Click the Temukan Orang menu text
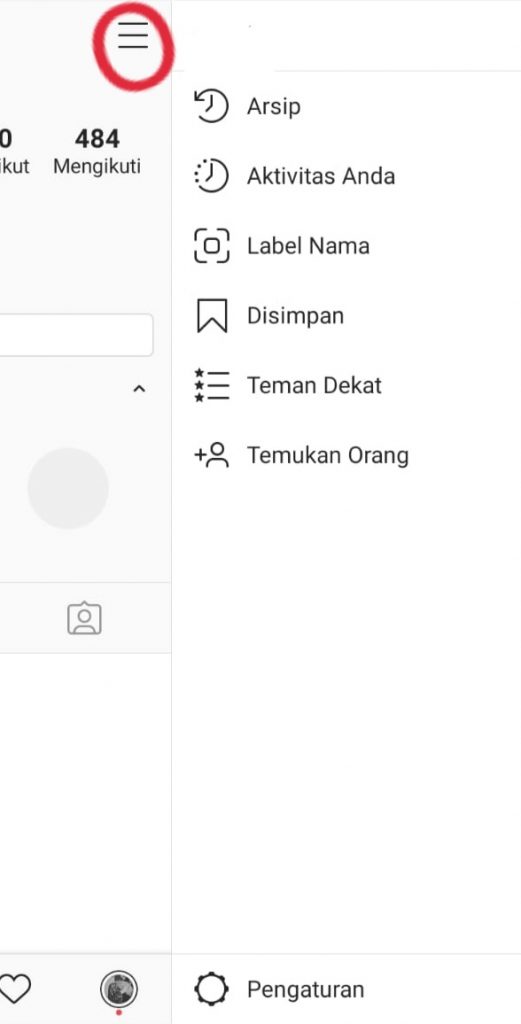The image size is (521, 1024). tap(328, 455)
